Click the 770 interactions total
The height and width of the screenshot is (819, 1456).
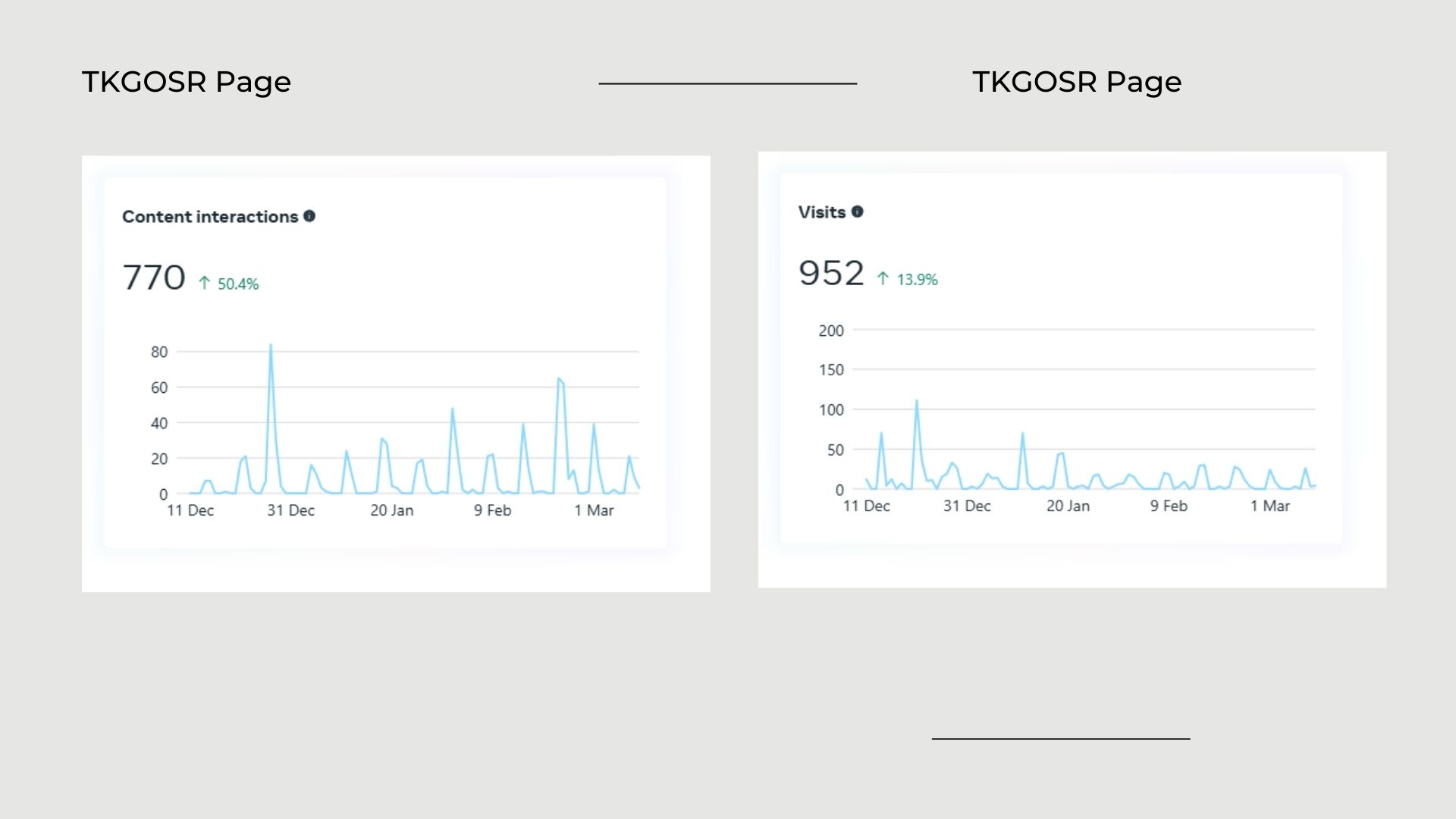pyautogui.click(x=154, y=278)
